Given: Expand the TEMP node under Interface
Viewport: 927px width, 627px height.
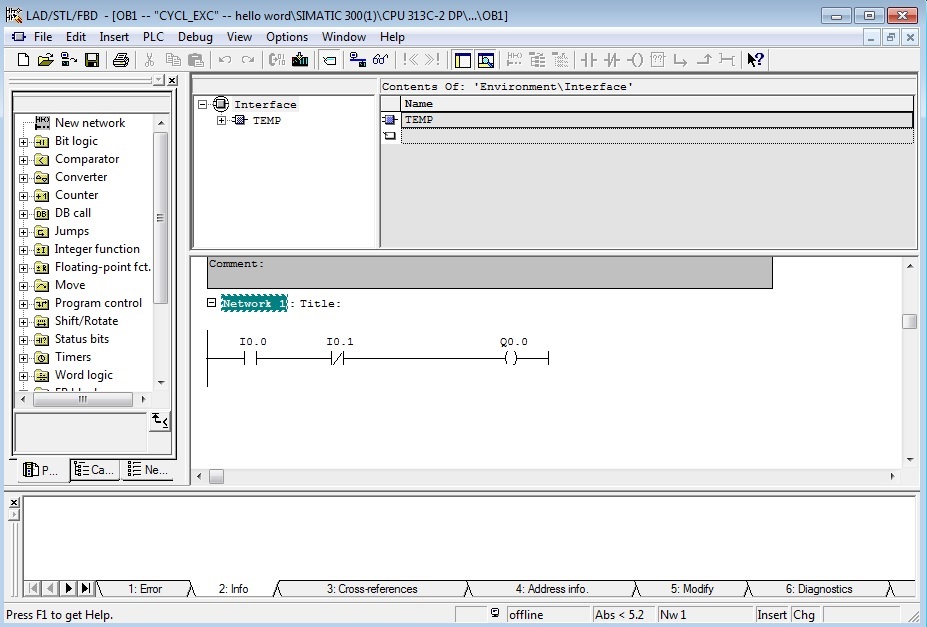Looking at the screenshot, I should coord(222,121).
